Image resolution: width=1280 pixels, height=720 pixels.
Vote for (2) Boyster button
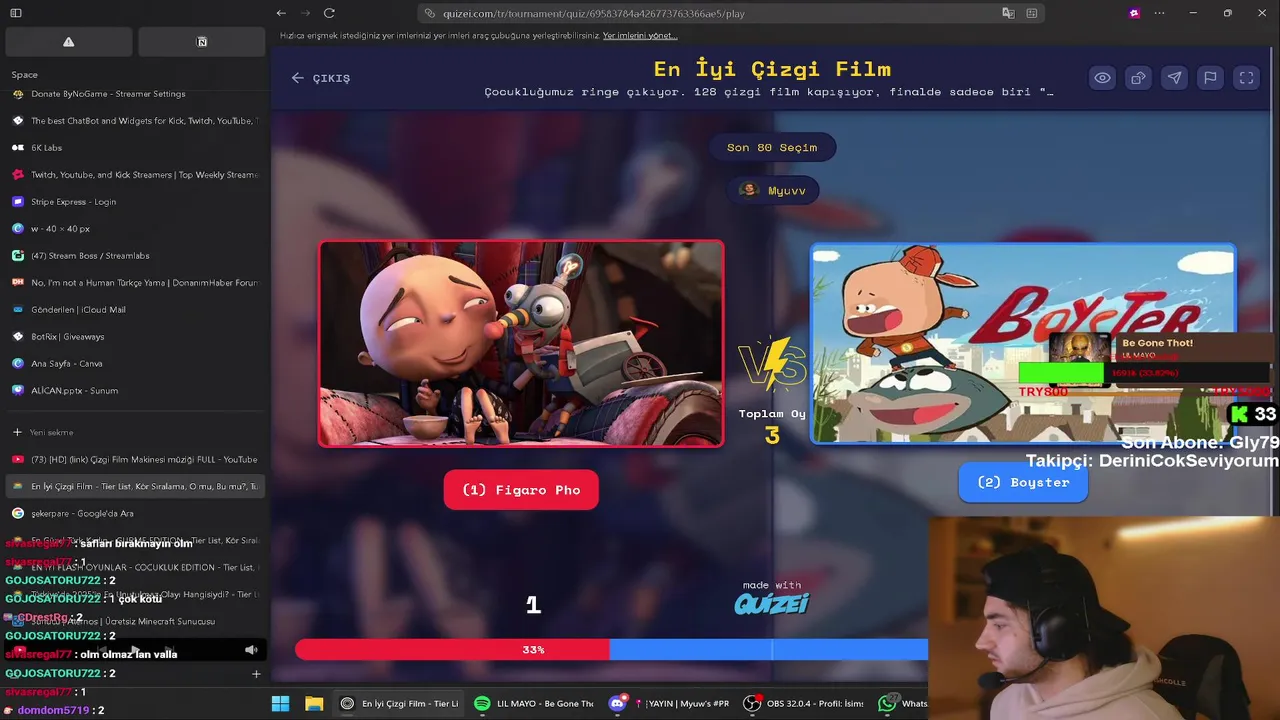[x=1023, y=482]
